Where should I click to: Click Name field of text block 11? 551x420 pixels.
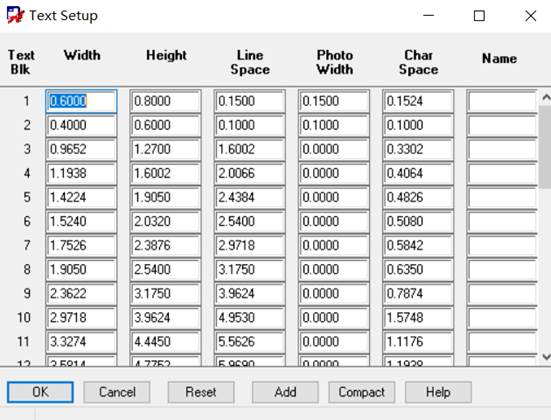point(502,342)
